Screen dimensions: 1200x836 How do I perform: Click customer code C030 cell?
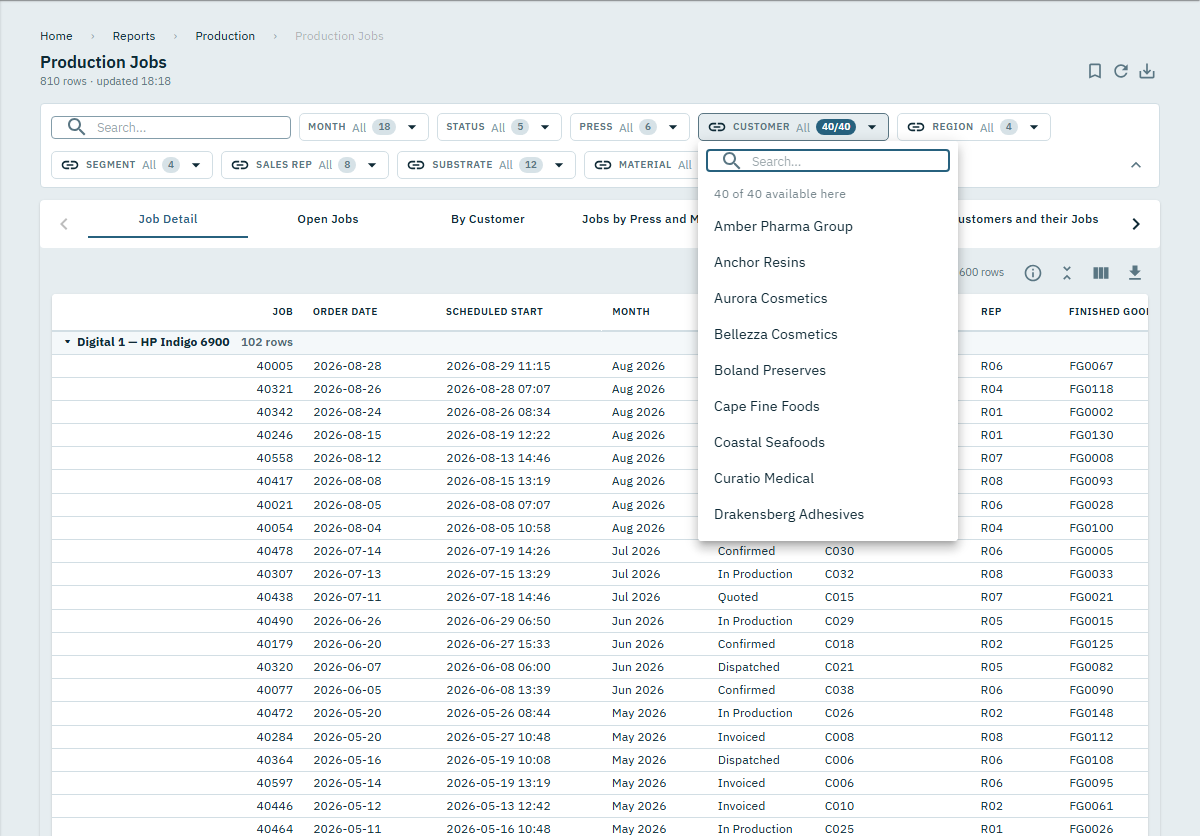(x=839, y=551)
